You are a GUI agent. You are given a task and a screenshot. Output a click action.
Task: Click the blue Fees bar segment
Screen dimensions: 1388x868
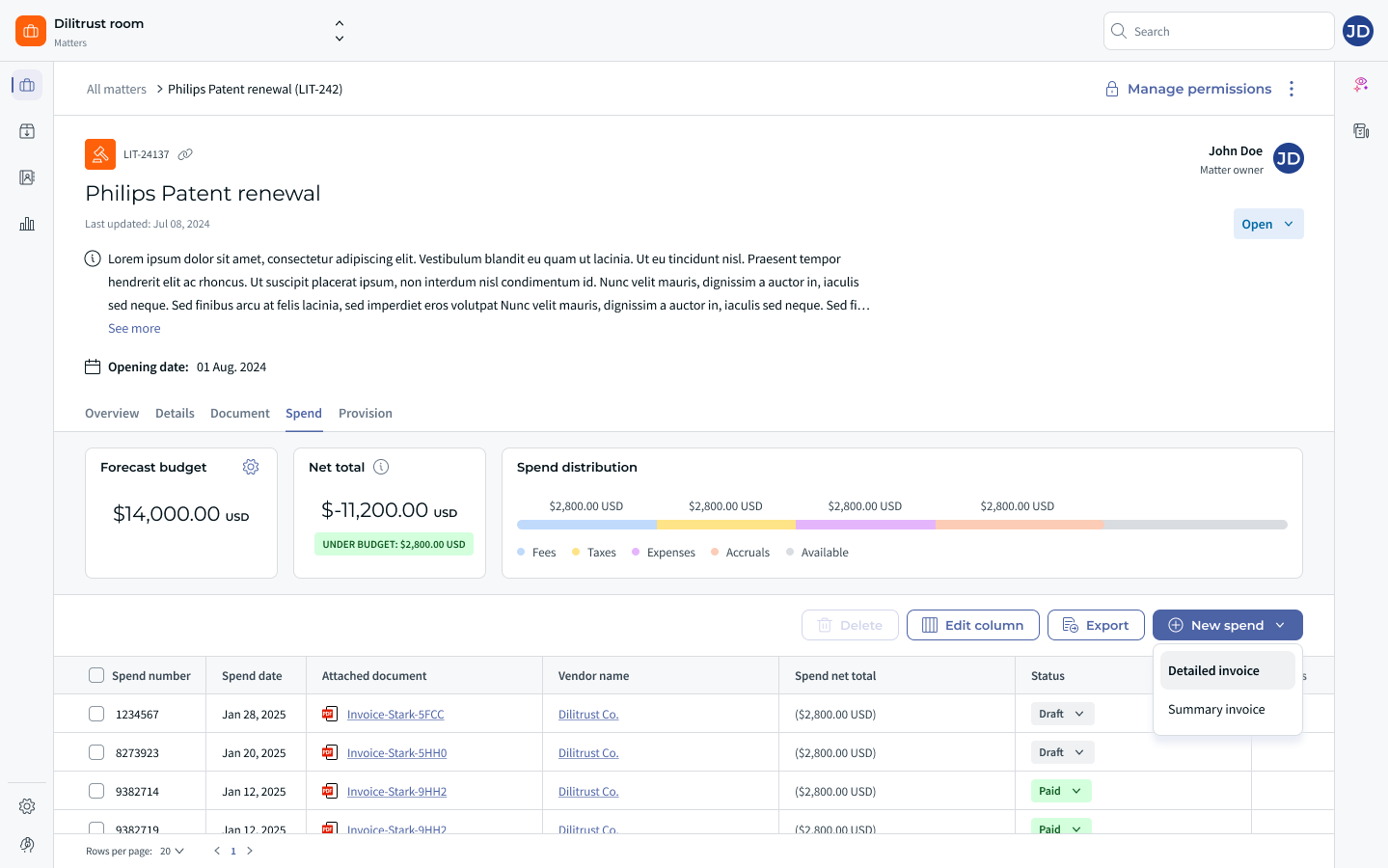coord(586,525)
